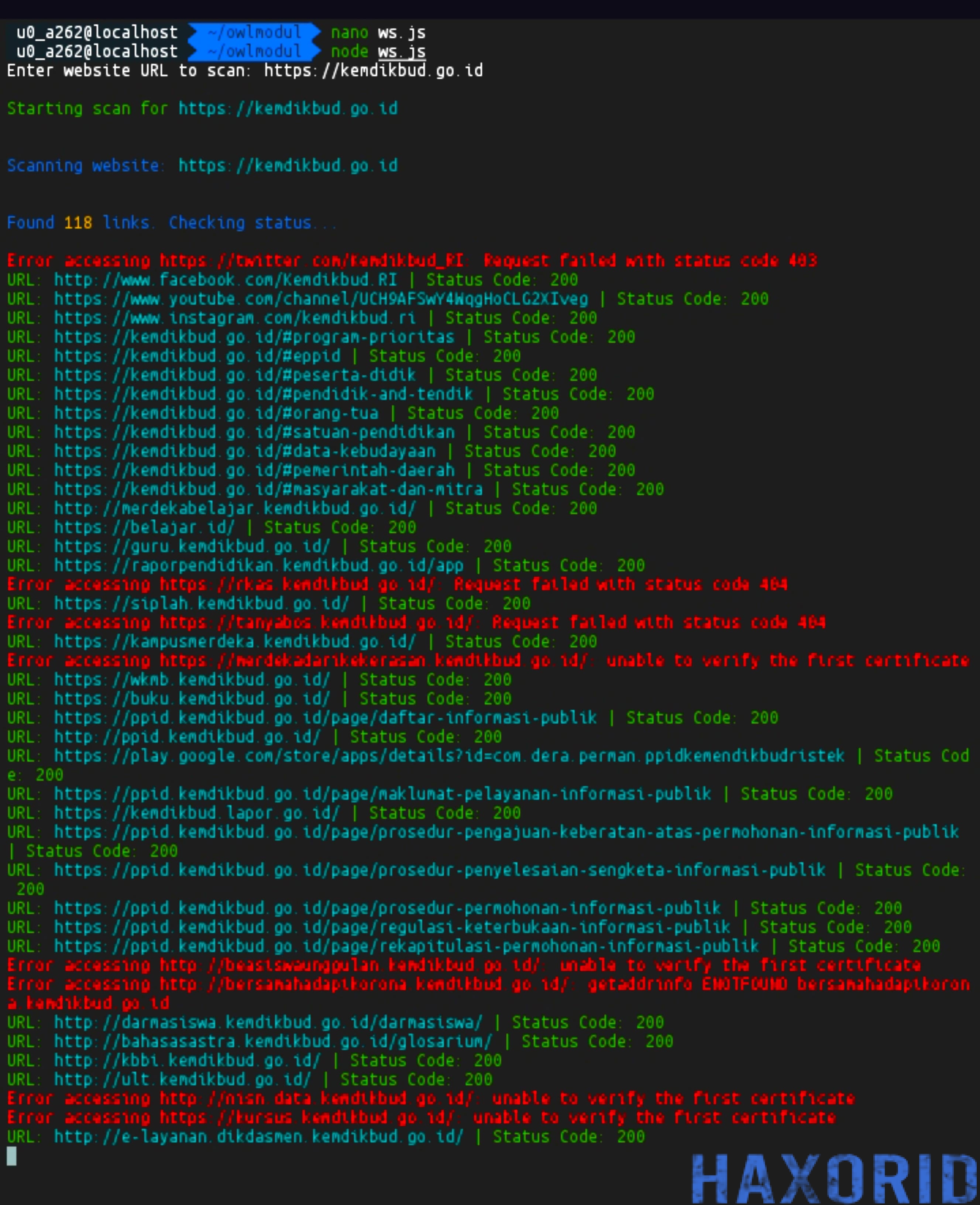
Task: Open the facebook.com/Kemdikbud.RI URL
Action: [x=225, y=280]
